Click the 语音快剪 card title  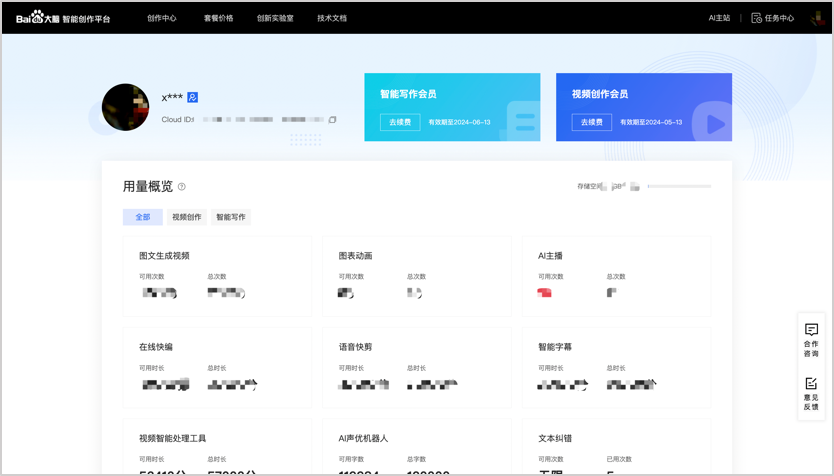[x=355, y=347]
